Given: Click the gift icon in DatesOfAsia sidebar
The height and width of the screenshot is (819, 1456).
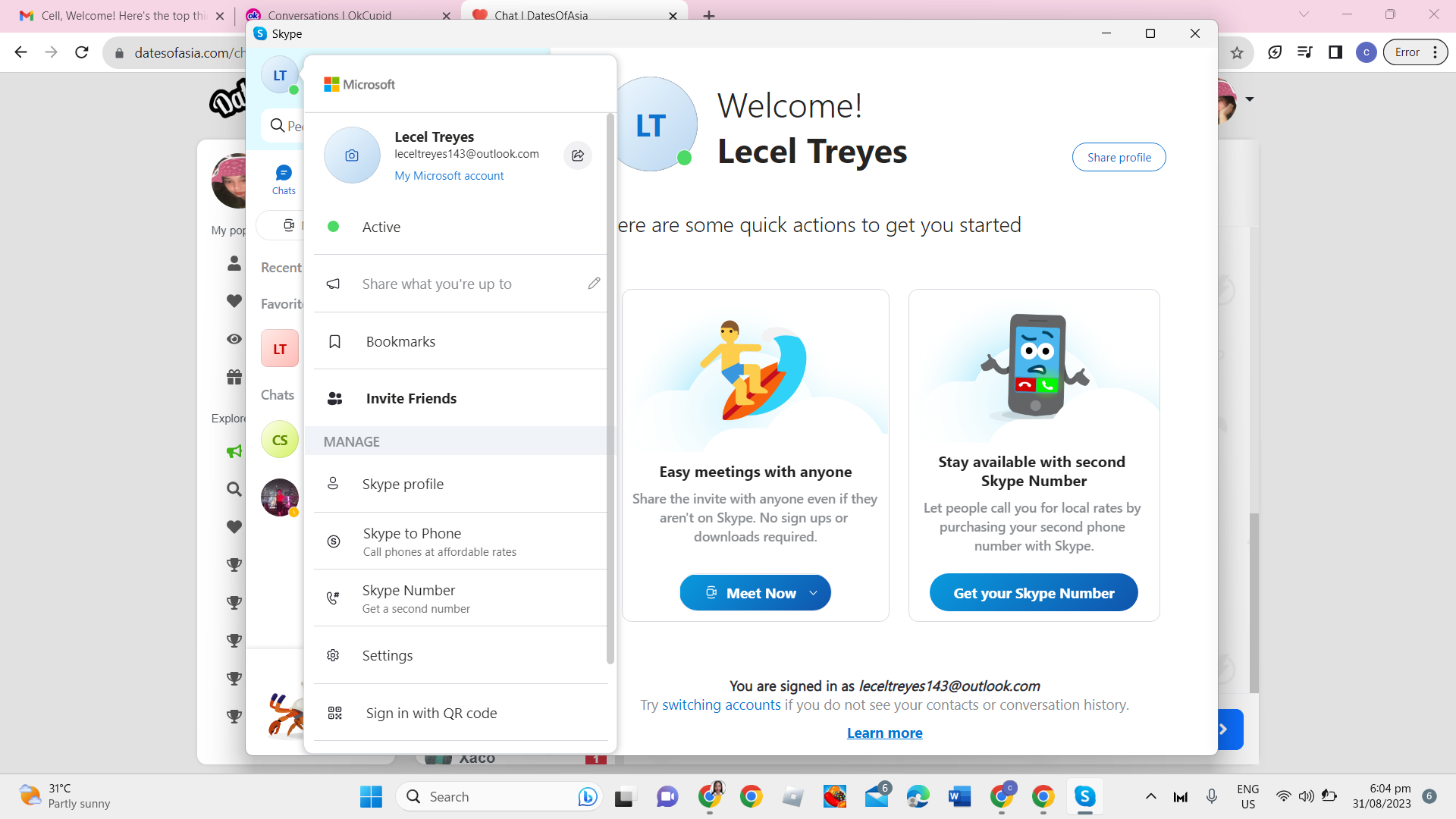Looking at the screenshot, I should tap(234, 377).
